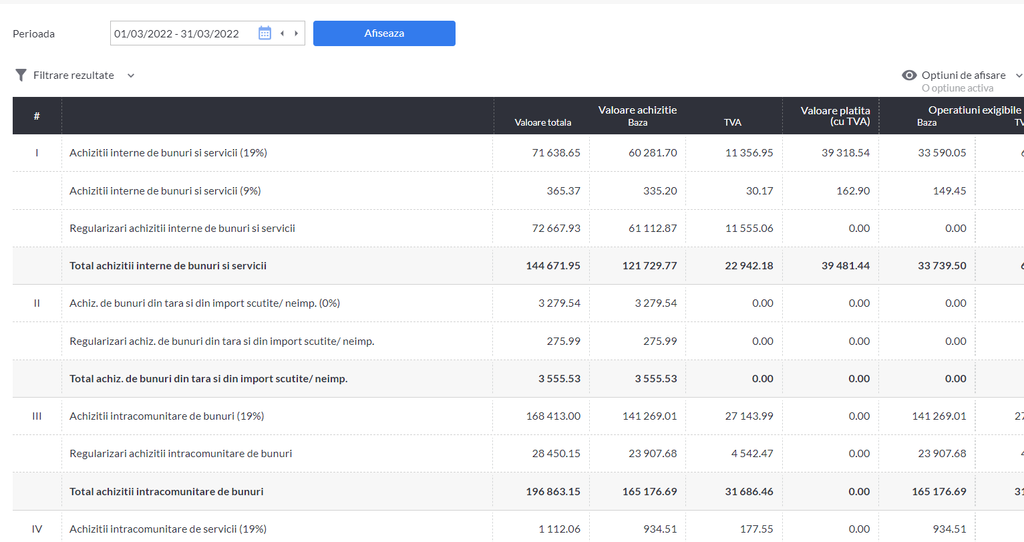Click TVA value 27 143.99
Screen dimensions: 1024x542
(x=749, y=416)
